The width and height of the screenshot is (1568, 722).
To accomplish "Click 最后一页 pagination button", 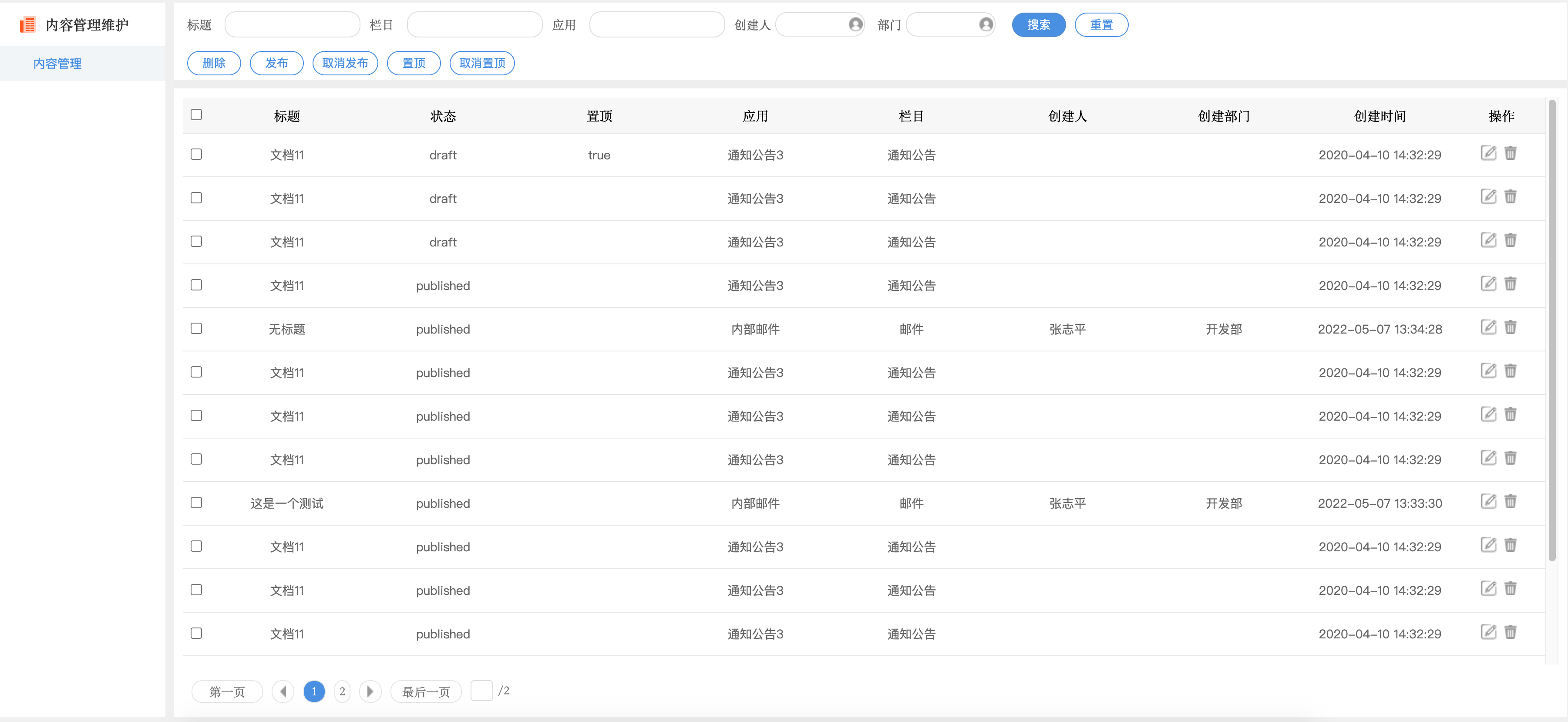I will pos(425,692).
